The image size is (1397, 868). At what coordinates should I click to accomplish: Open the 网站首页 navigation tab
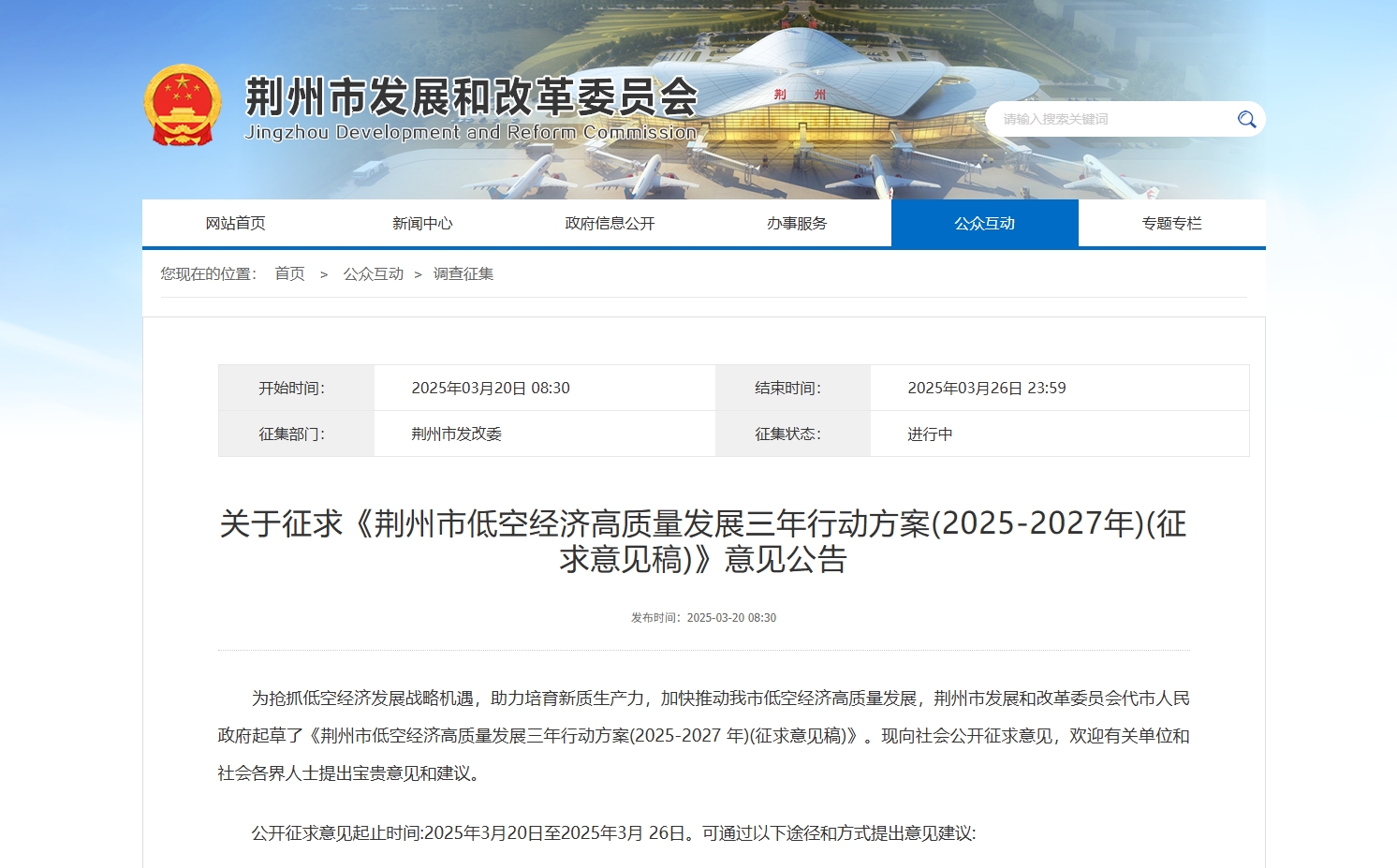(x=235, y=223)
